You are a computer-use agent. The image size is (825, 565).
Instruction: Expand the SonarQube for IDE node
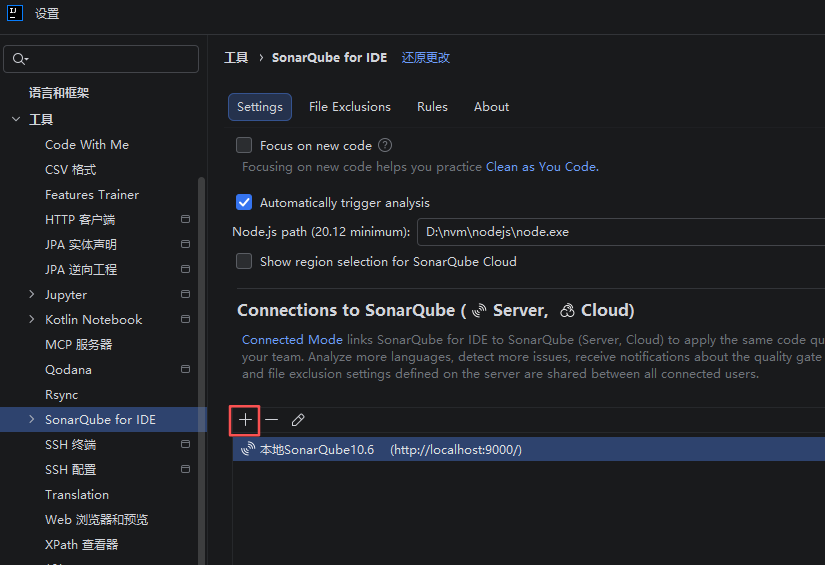point(32,419)
